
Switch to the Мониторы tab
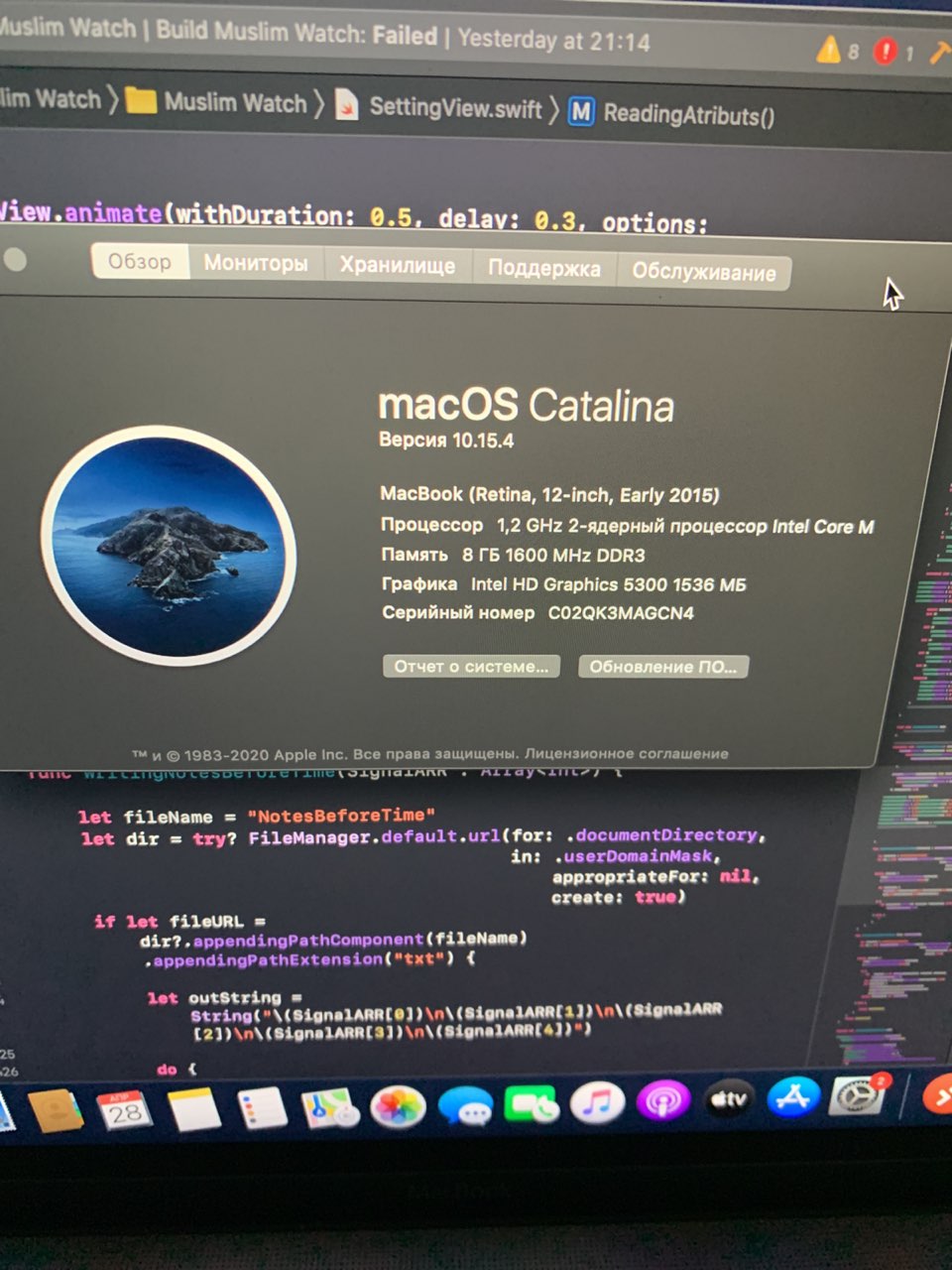click(256, 264)
